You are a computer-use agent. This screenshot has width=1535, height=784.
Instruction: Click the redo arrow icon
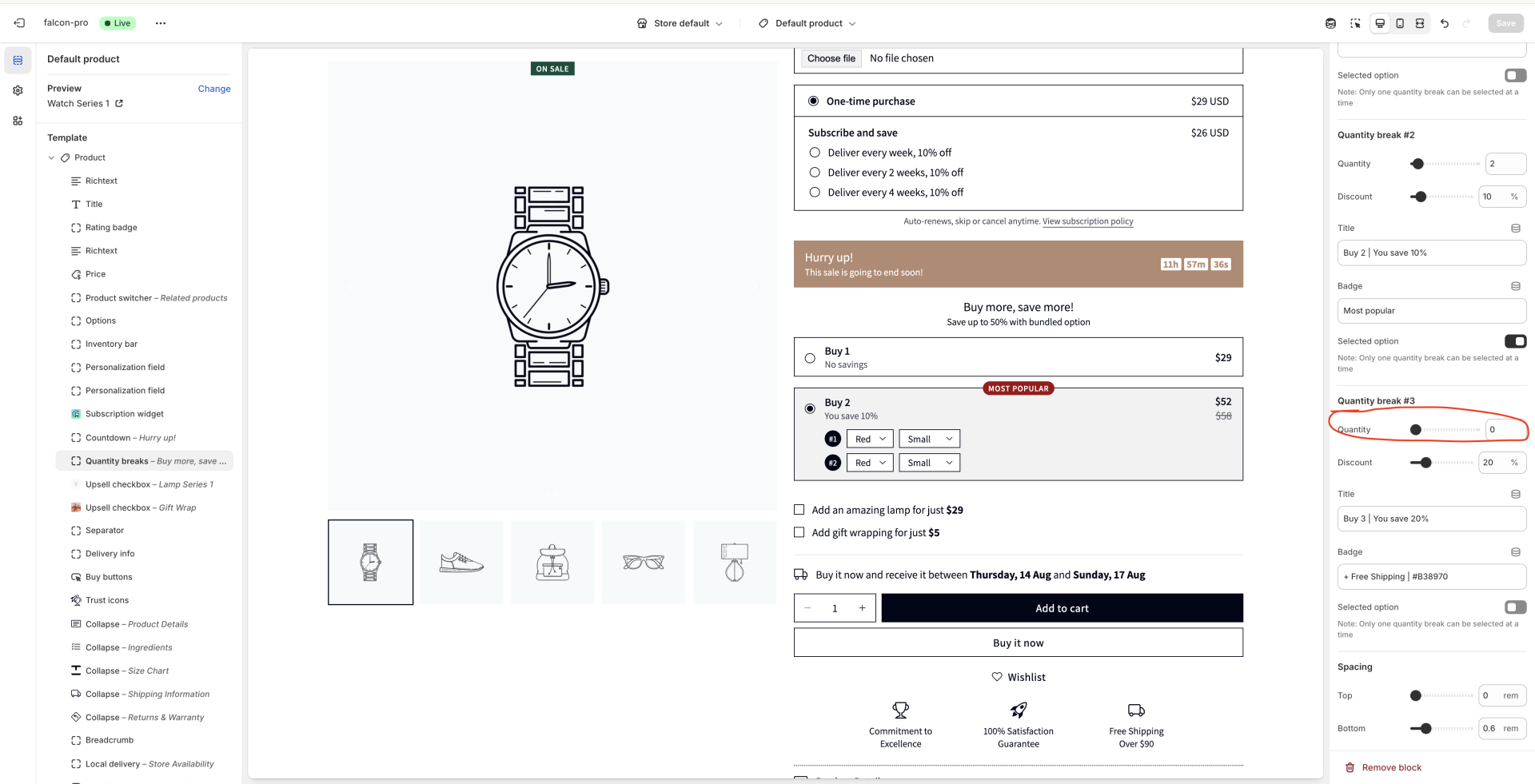click(x=1466, y=23)
